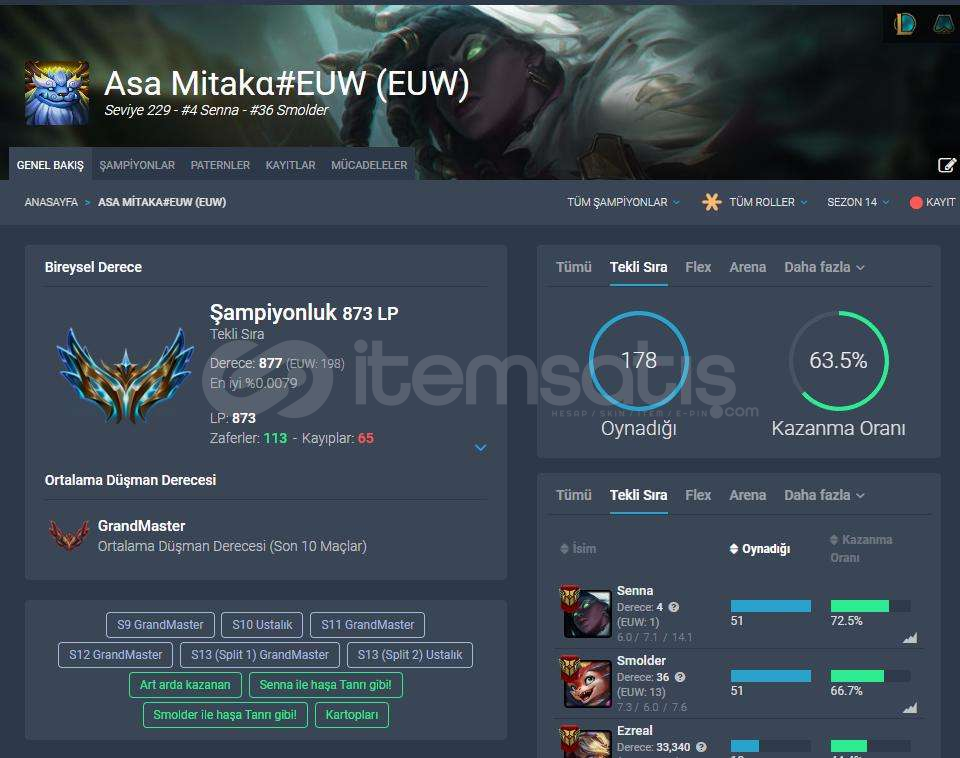The height and width of the screenshot is (758, 960).
Task: Click the League of Legends game icon
Action: point(904,24)
